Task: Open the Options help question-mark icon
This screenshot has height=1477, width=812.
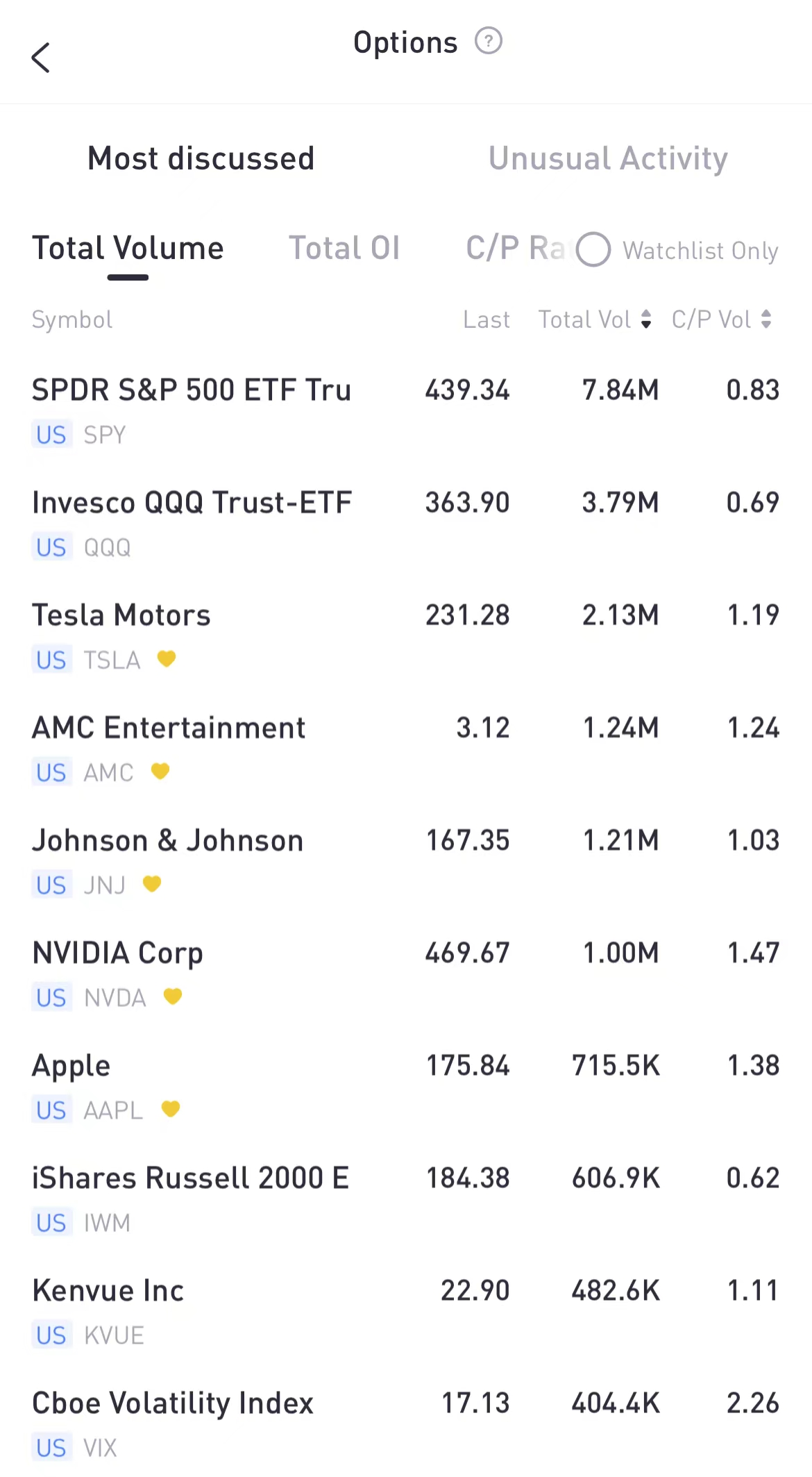Action: [488, 41]
